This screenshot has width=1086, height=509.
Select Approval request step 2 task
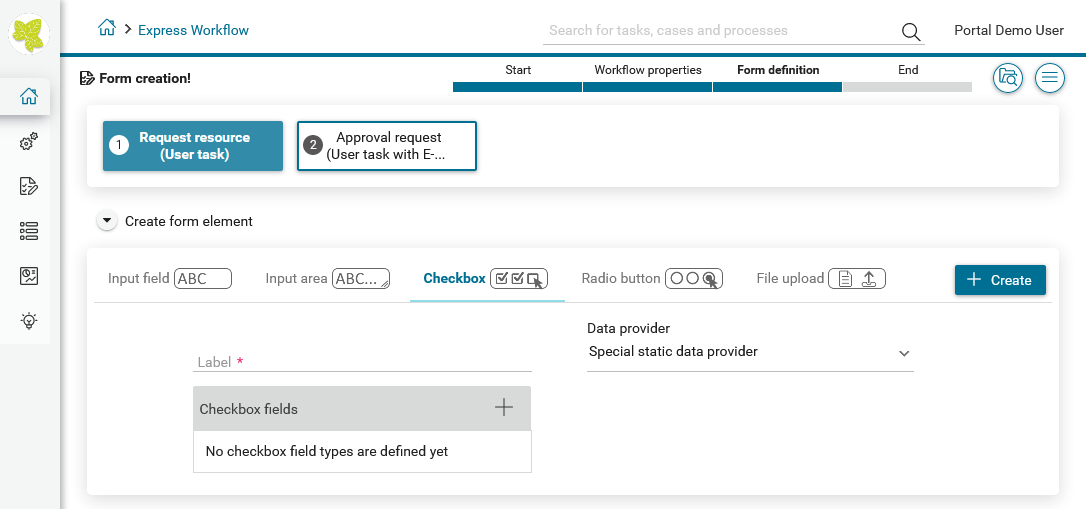[x=386, y=146]
